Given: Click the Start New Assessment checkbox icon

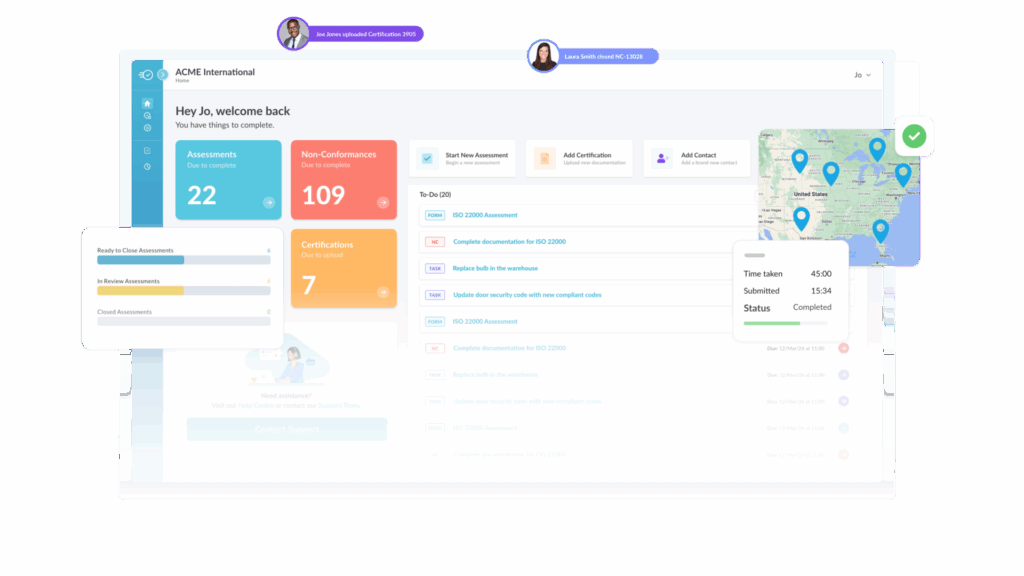Looking at the screenshot, I should pyautogui.click(x=427, y=158).
